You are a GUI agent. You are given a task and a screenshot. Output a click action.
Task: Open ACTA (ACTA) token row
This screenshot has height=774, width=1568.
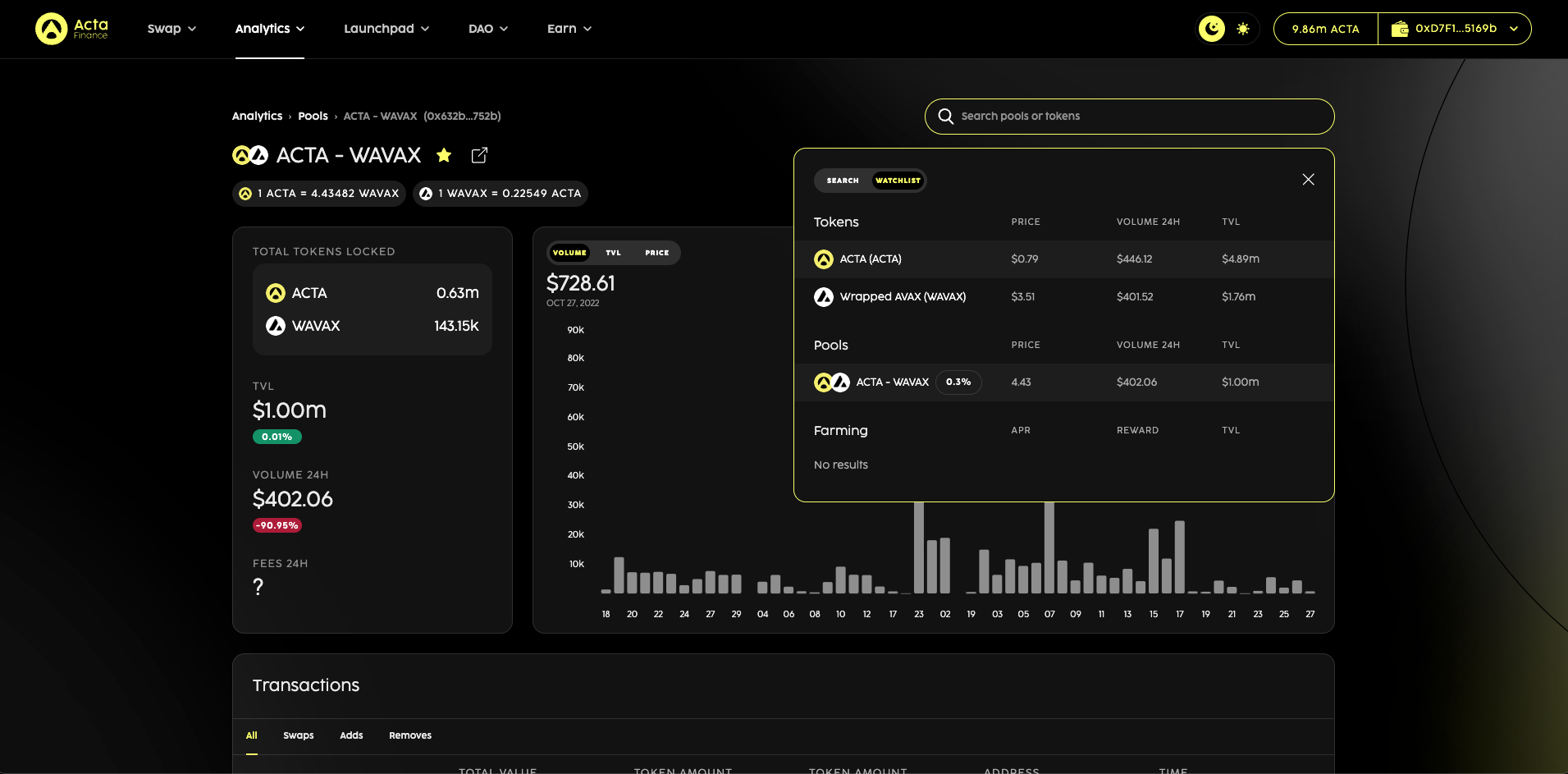pos(1064,259)
